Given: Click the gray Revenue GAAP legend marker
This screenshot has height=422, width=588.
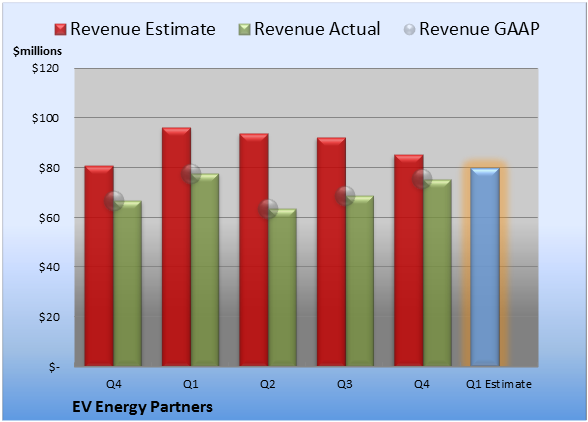Looking at the screenshot, I should (410, 29).
